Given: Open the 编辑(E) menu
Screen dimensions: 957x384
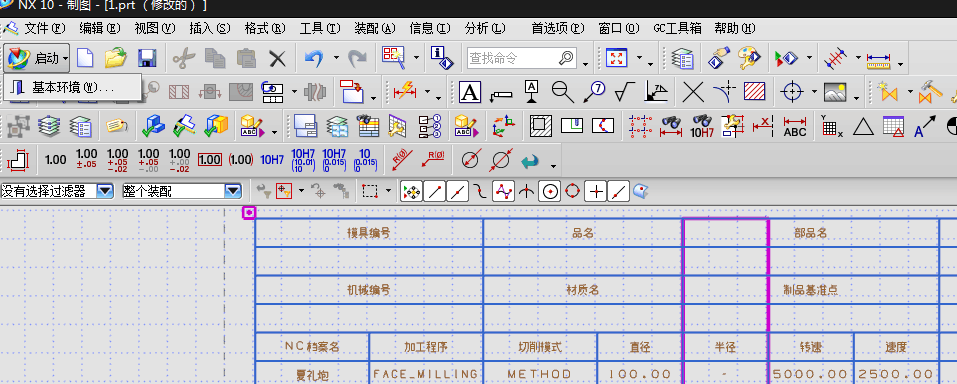Looking at the screenshot, I should tap(99, 28).
